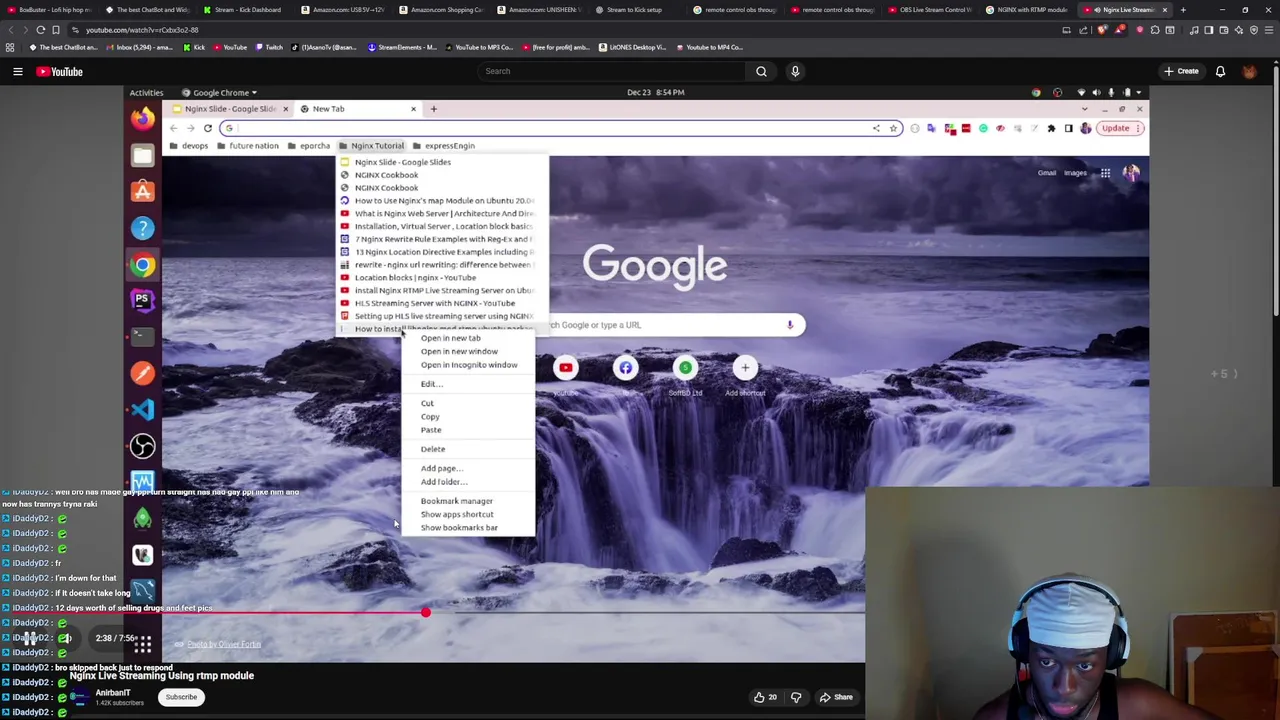Open the future nation bookmarks folder
This screenshot has height=720, width=1280.
click(x=247, y=146)
